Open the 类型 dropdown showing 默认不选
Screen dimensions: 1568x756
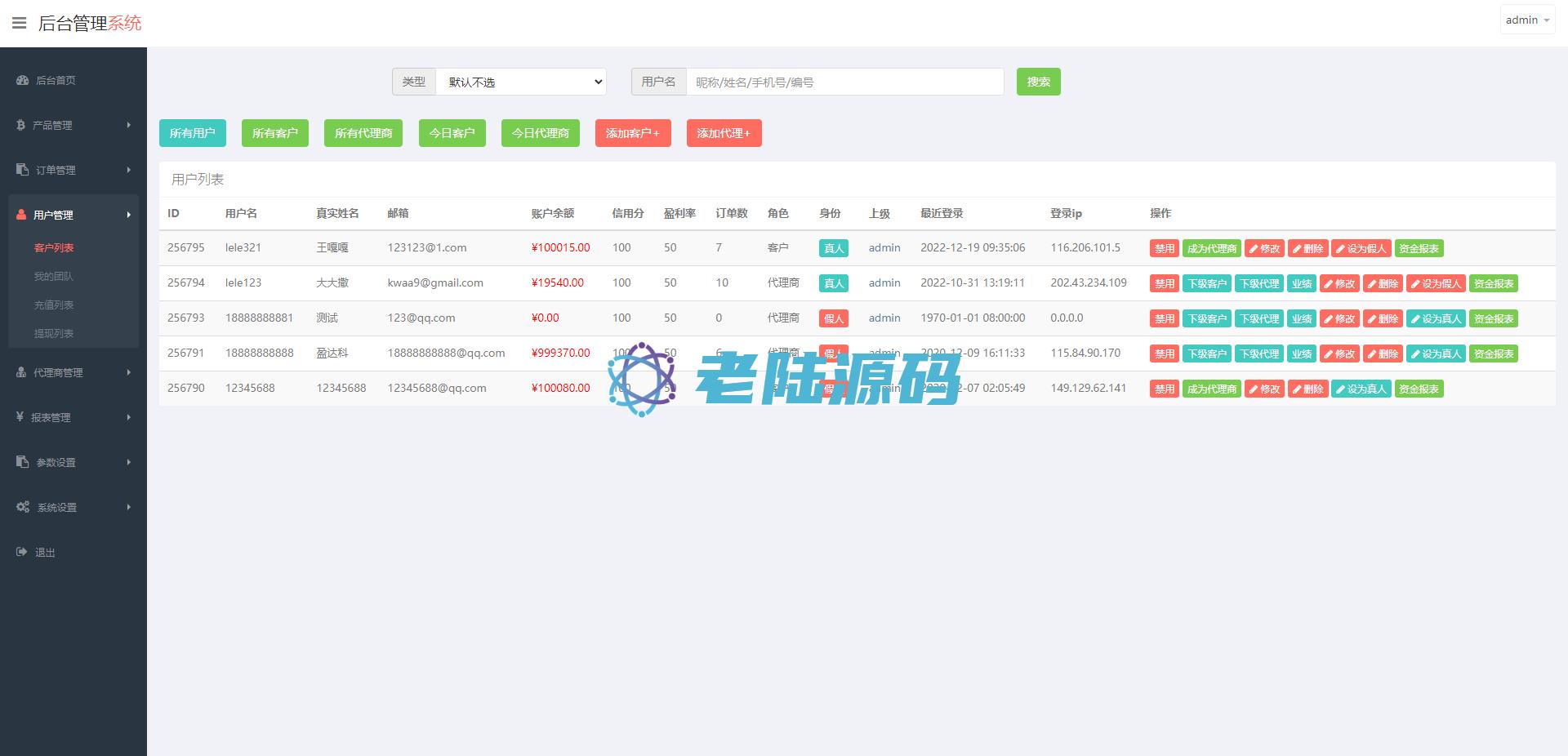point(521,82)
